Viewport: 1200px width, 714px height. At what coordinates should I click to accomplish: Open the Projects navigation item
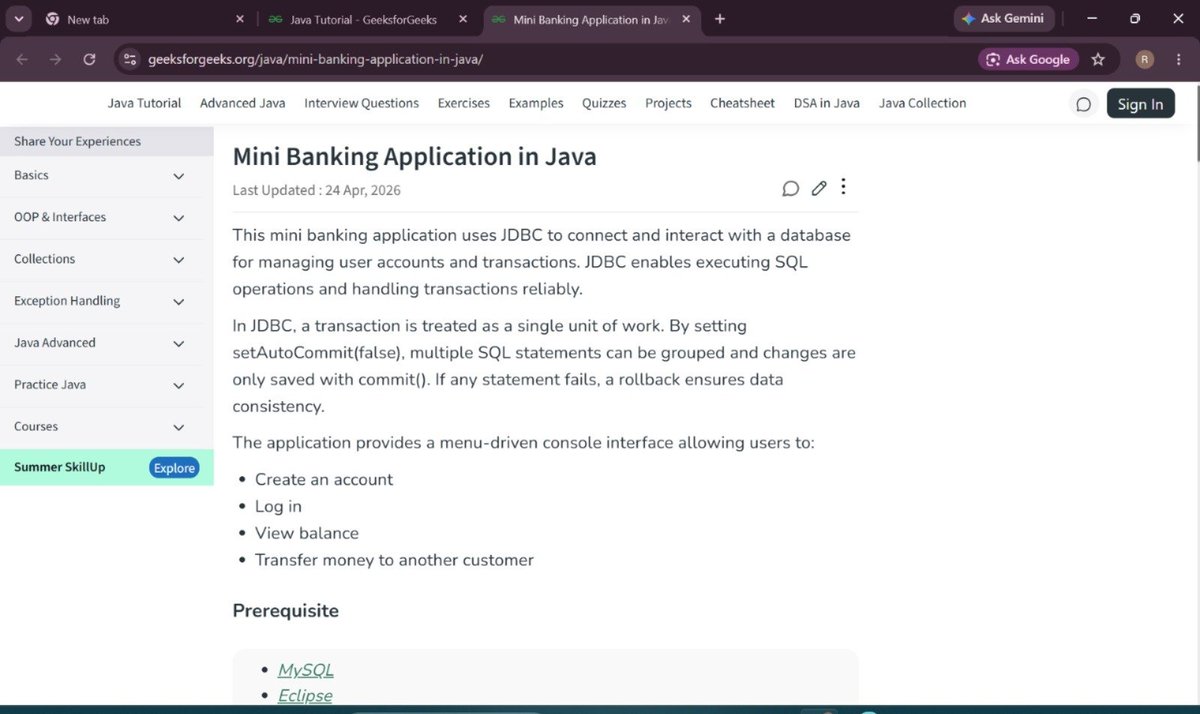668,103
